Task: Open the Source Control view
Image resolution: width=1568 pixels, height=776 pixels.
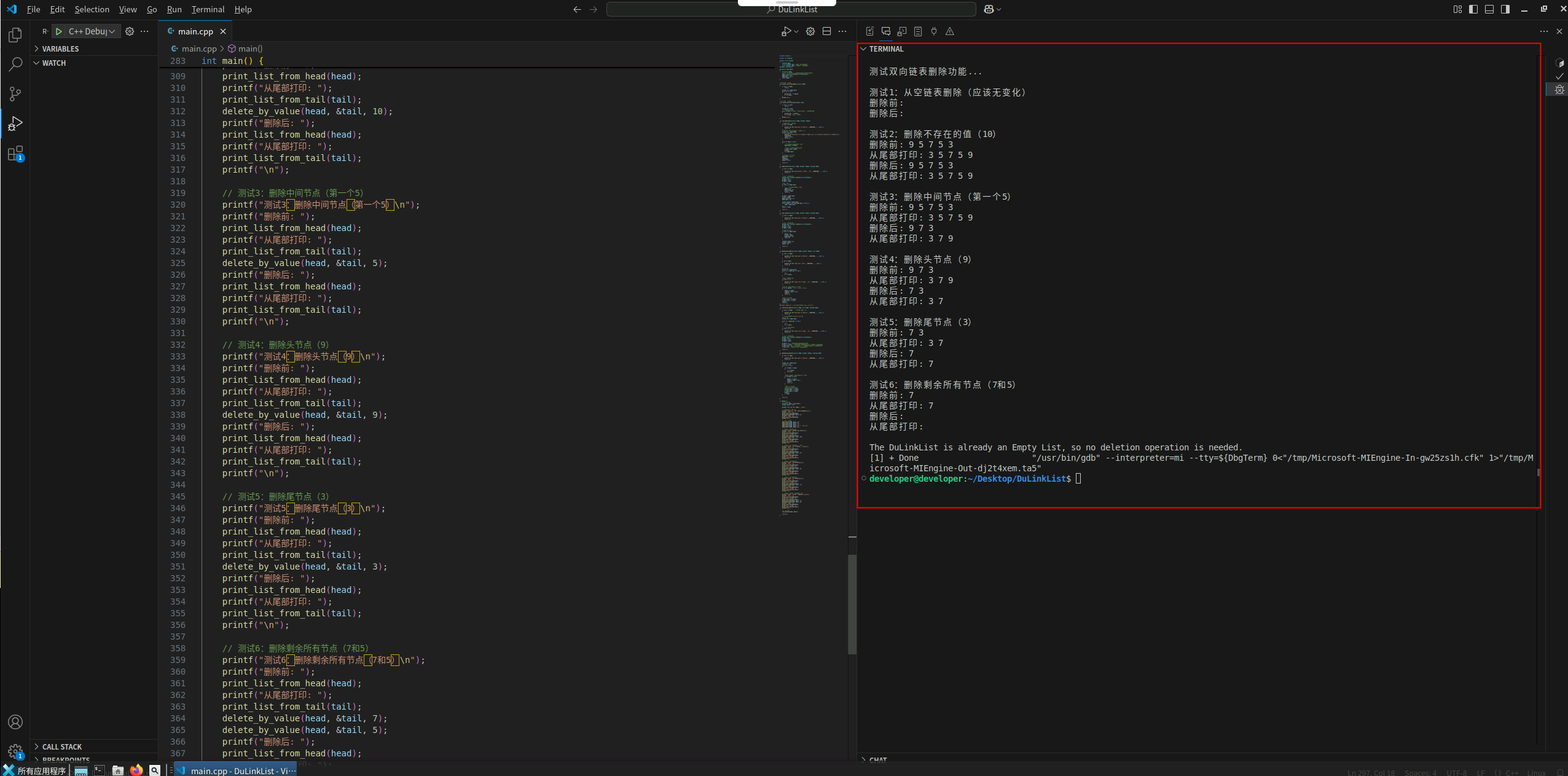Action: point(15,93)
